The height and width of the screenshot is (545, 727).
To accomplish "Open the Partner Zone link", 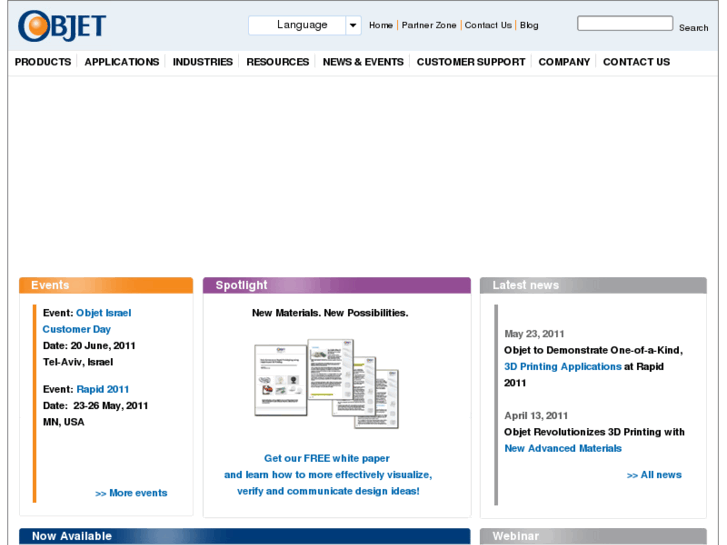I will pyautogui.click(x=429, y=26).
